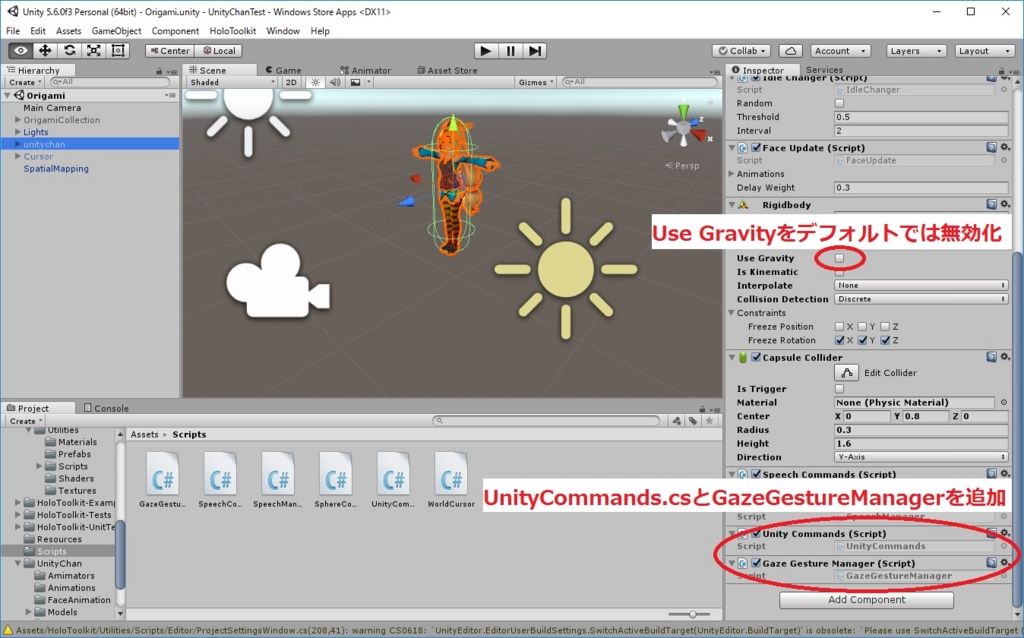Click the Radius value field
This screenshot has height=638, width=1024.
(x=921, y=430)
